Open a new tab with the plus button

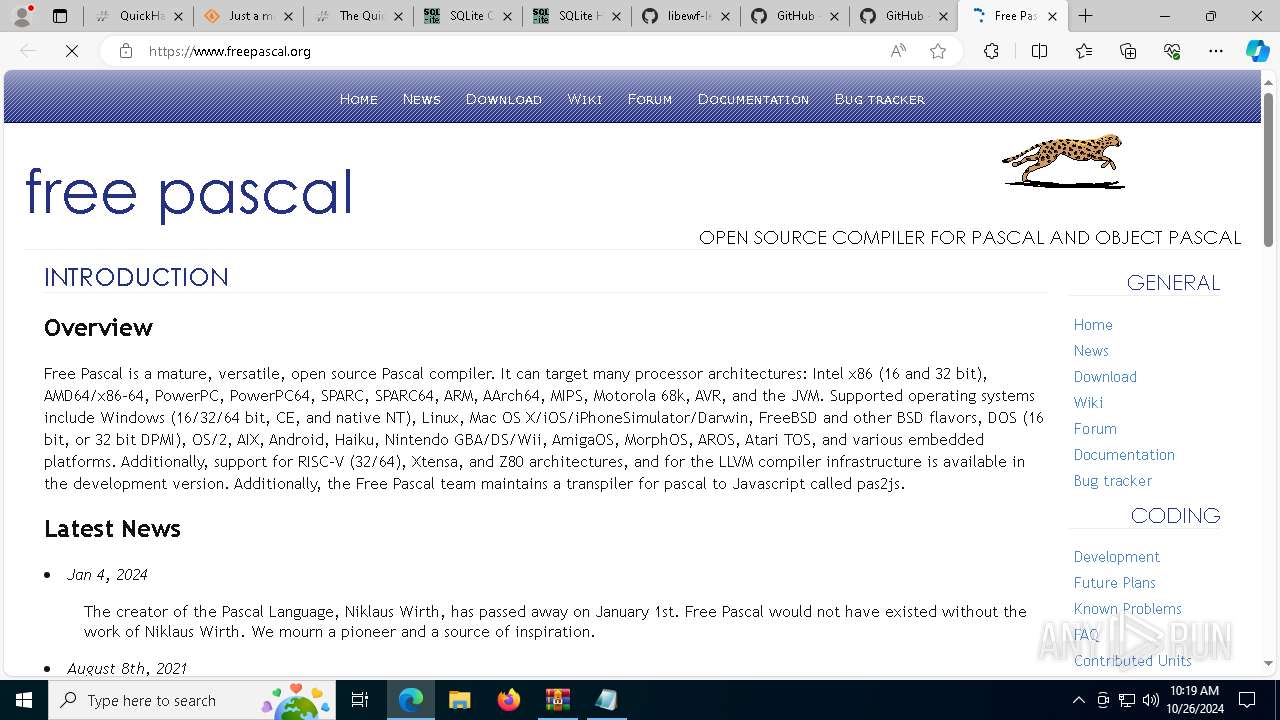coord(1085,16)
